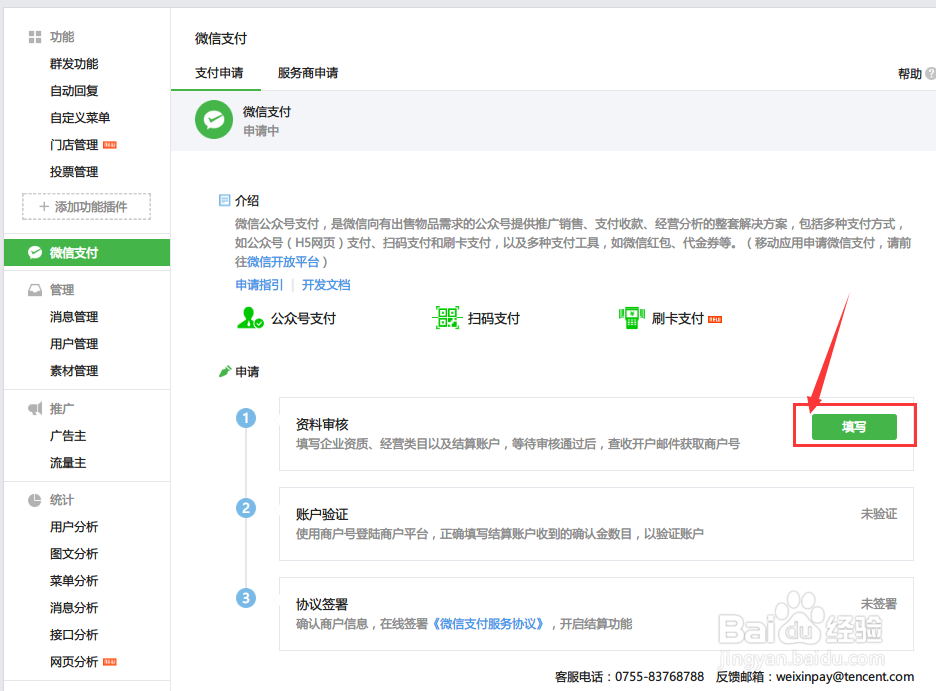The width and height of the screenshot is (936, 691).
Task: Click the 公众号支付 label
Action: [303, 319]
